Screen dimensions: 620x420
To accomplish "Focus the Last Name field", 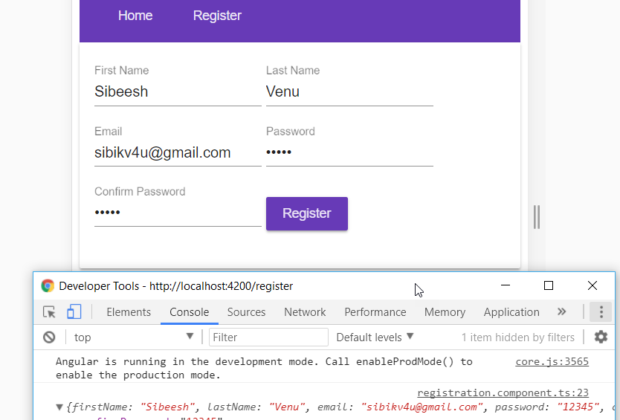I will (x=350, y=92).
